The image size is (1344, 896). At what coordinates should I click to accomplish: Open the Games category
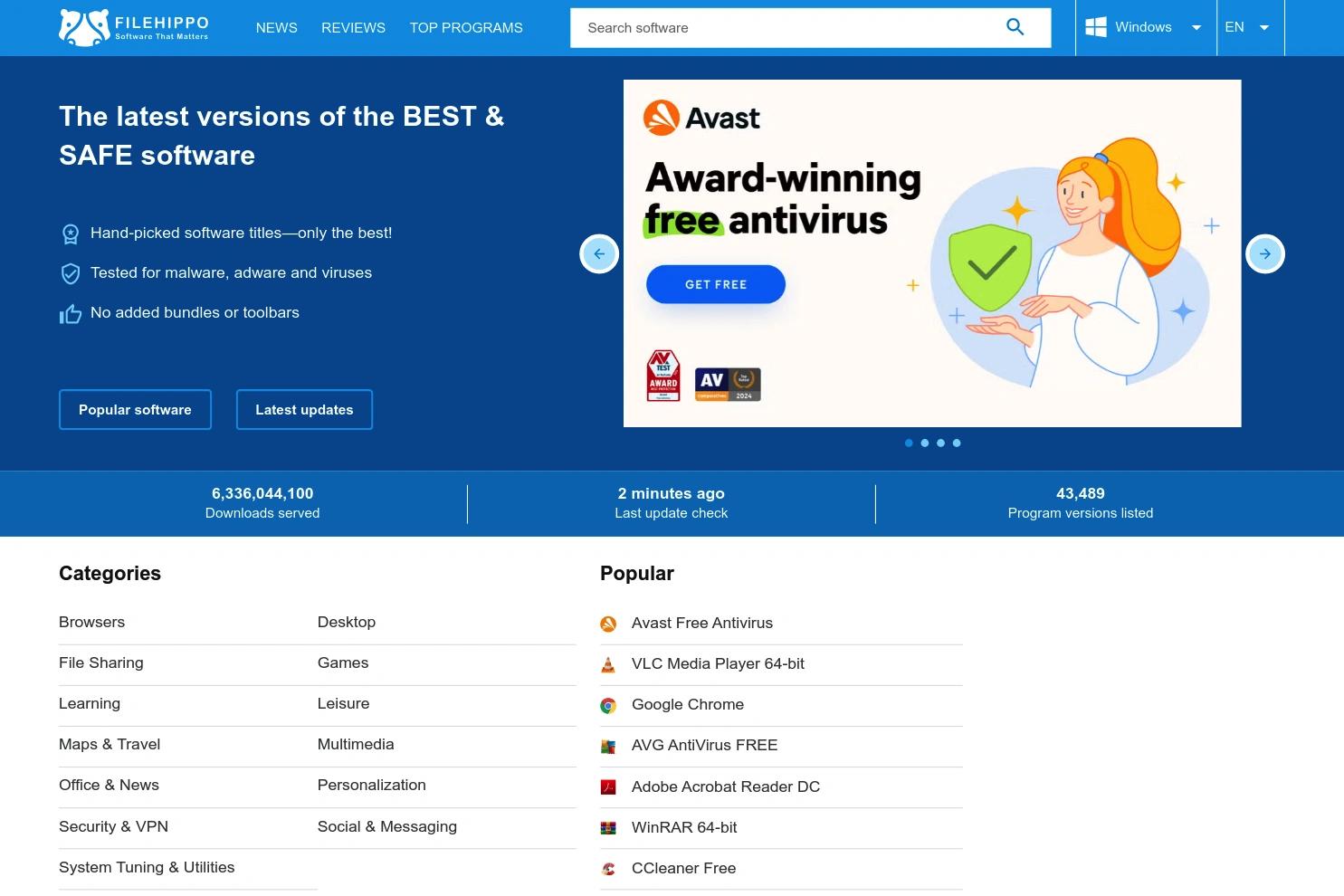click(343, 663)
